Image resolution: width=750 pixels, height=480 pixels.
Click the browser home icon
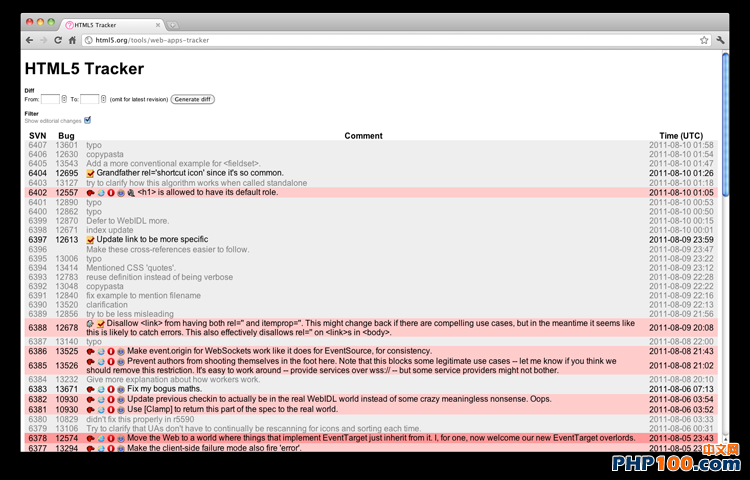click(72, 40)
